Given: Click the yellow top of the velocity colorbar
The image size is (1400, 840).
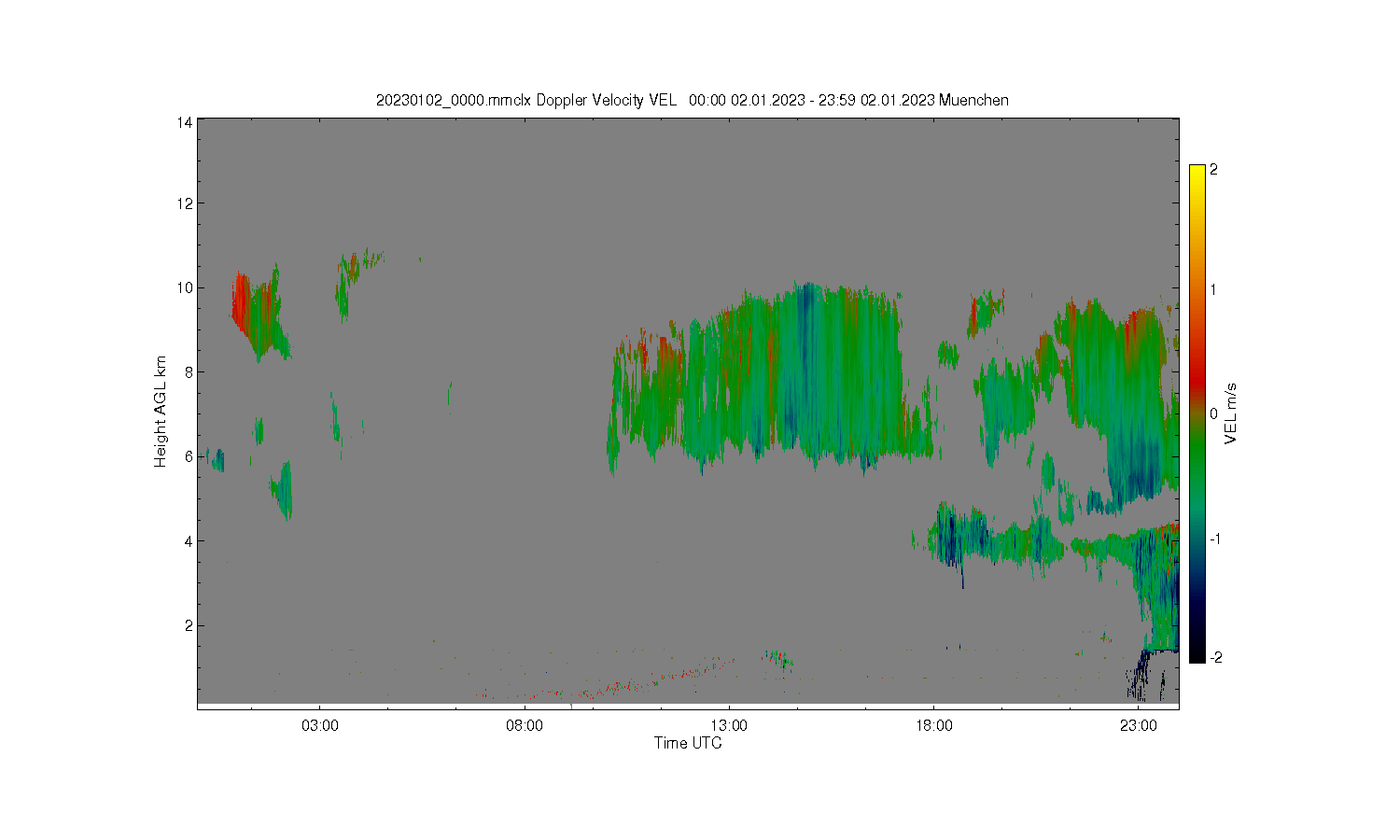Looking at the screenshot, I should tap(1197, 174).
